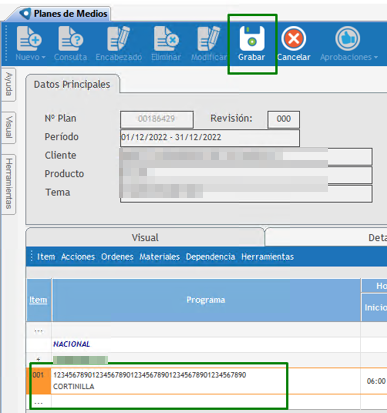Open the Ordenes menu
This screenshot has width=387, height=413.
(117, 257)
